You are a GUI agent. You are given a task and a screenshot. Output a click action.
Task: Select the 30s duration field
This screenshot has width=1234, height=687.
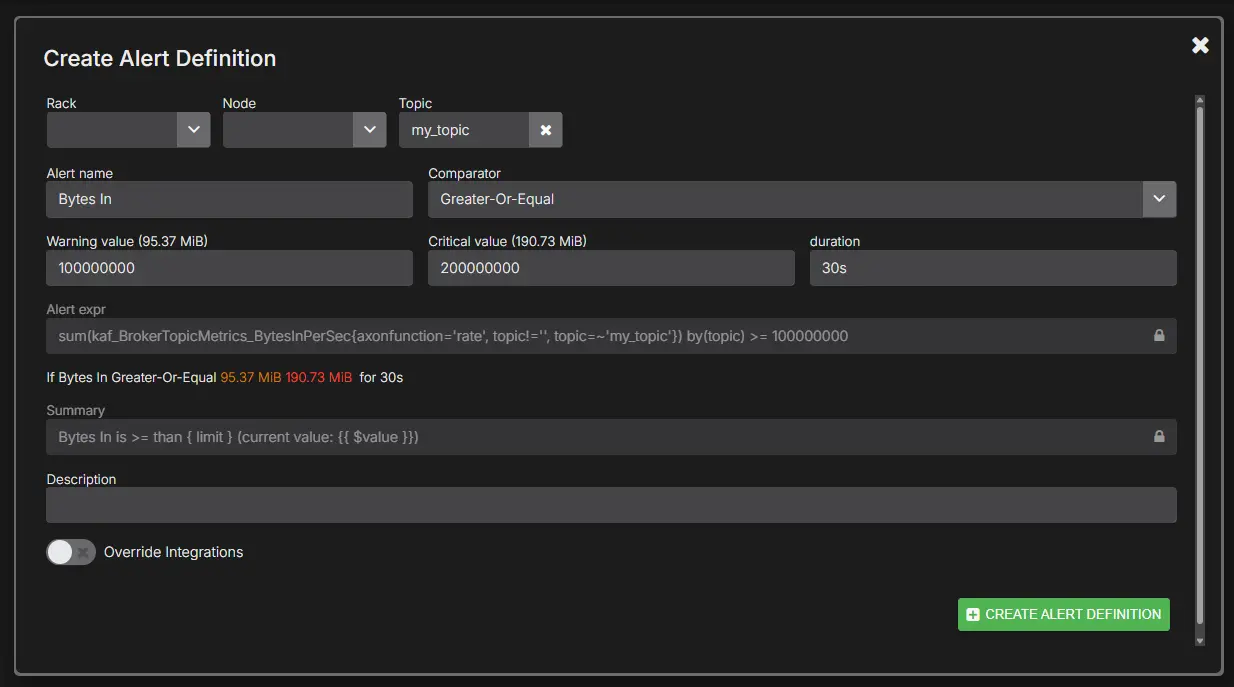(x=992, y=267)
